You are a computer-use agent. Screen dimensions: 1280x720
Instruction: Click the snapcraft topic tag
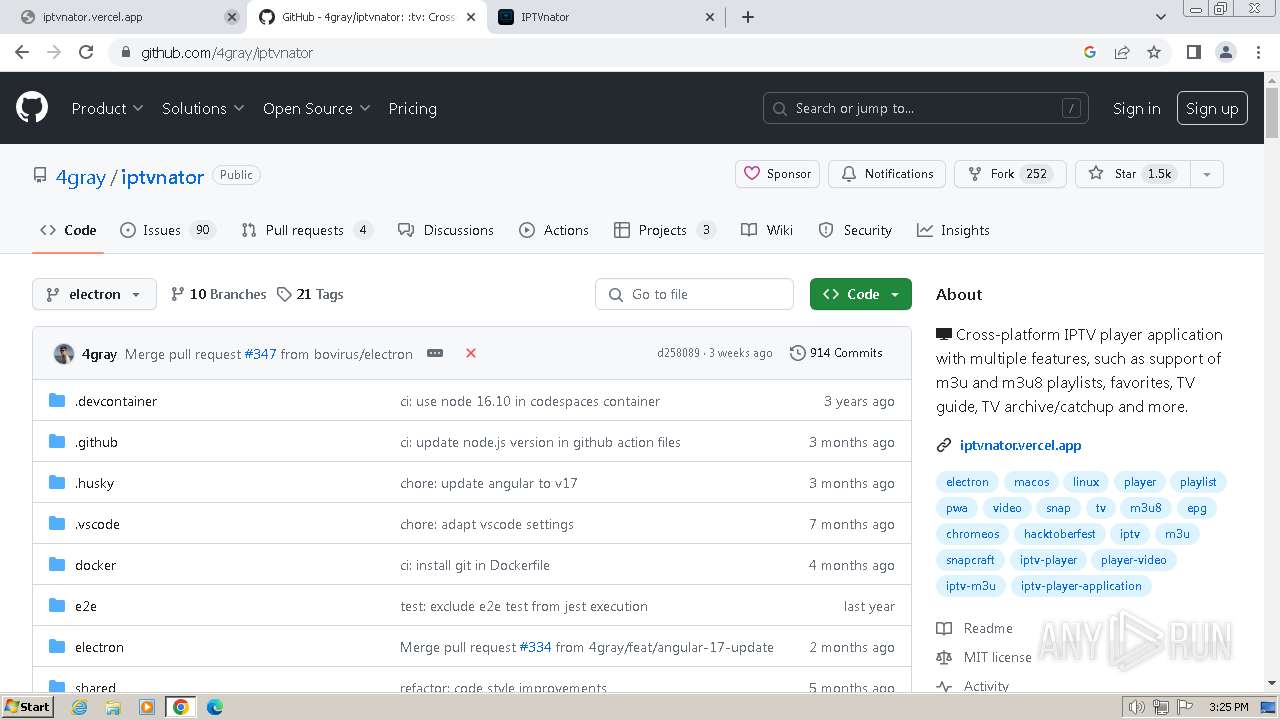pos(970,560)
